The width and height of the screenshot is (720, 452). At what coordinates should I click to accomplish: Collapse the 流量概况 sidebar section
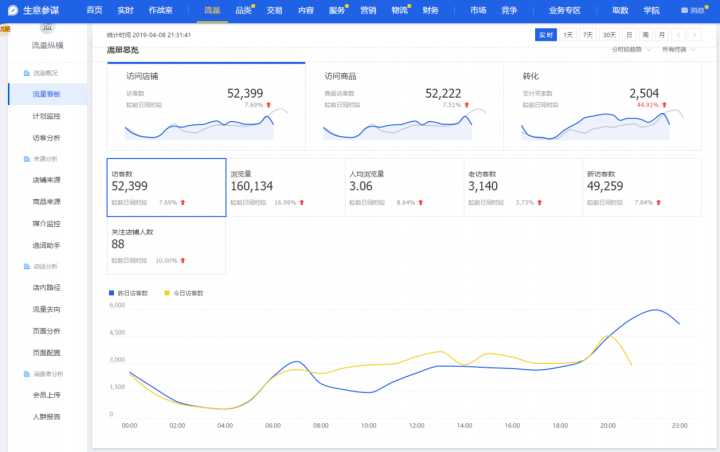point(45,73)
